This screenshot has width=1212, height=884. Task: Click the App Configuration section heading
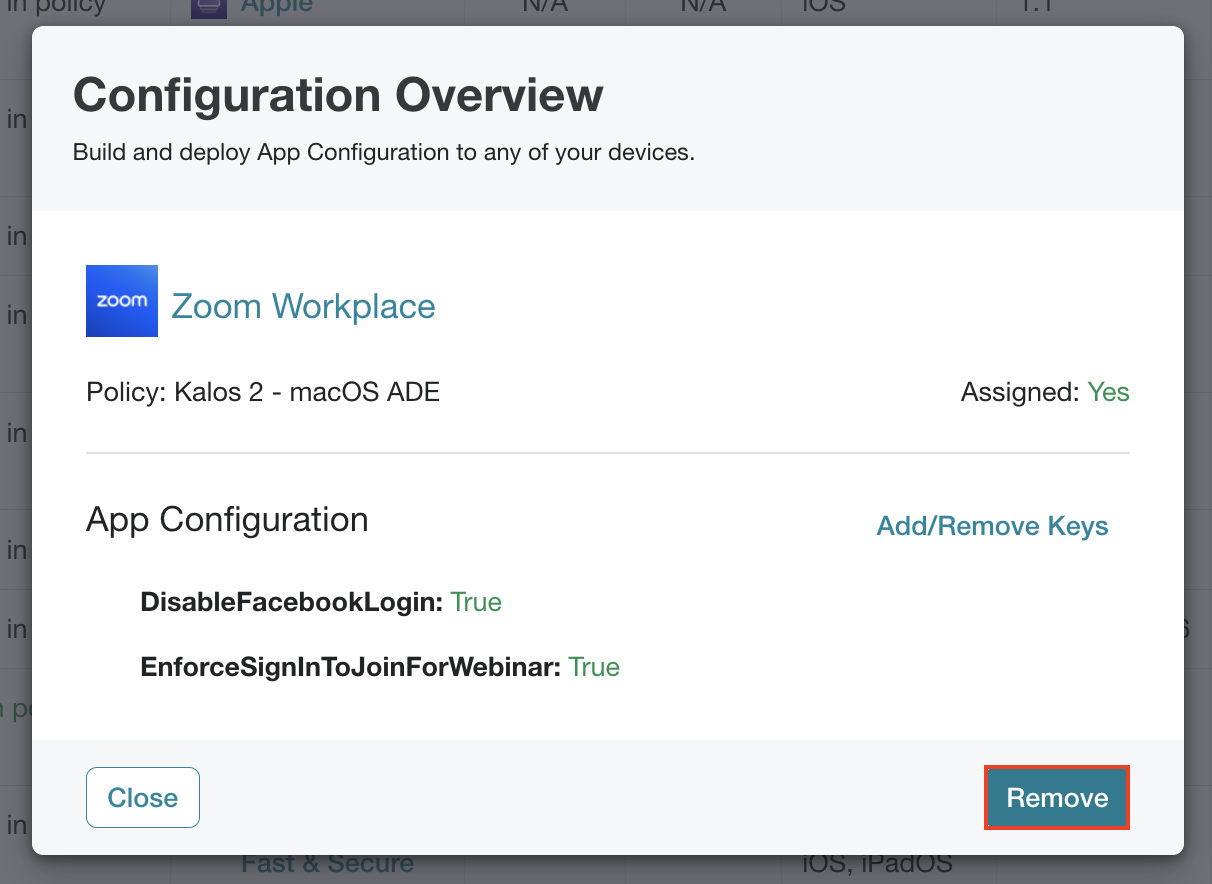pos(227,520)
